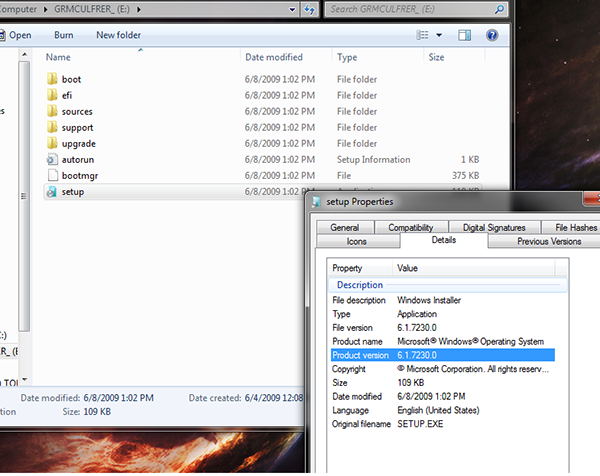Open the File Hashes tab
The width and height of the screenshot is (600, 476).
[571, 228]
